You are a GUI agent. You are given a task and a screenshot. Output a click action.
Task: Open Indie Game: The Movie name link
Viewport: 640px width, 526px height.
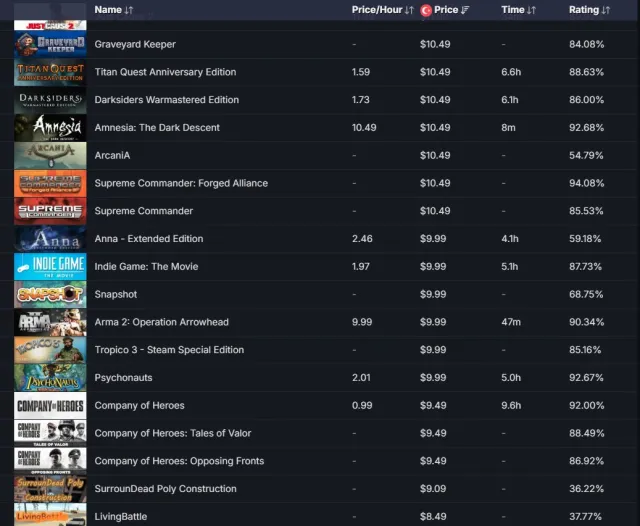146,266
